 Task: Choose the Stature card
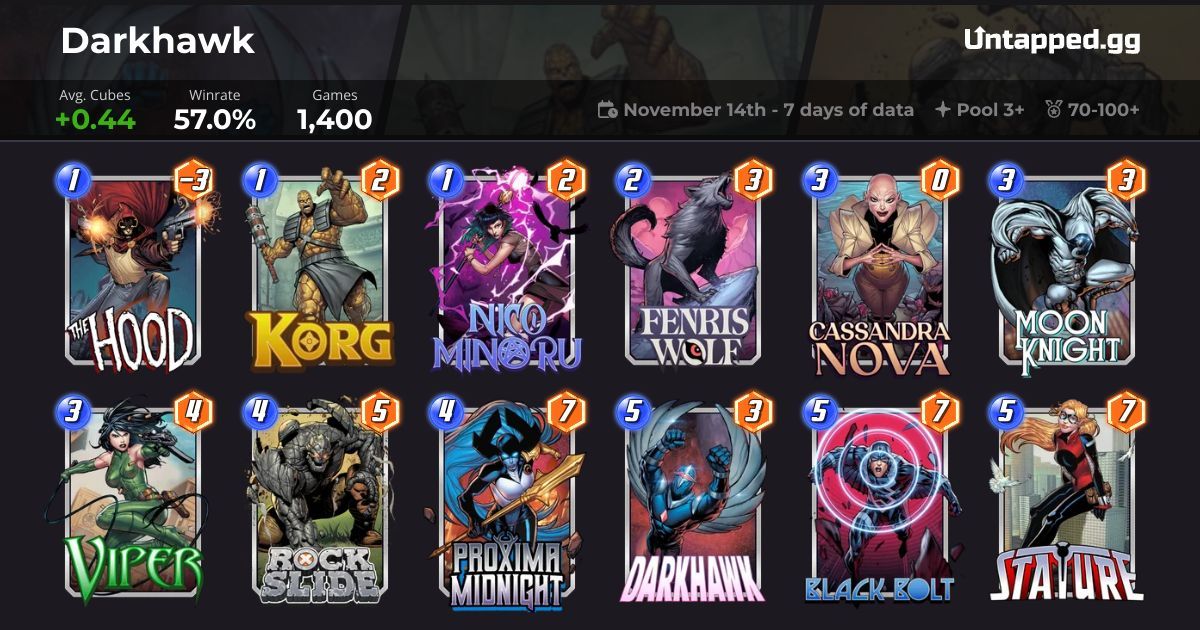[x=1067, y=500]
